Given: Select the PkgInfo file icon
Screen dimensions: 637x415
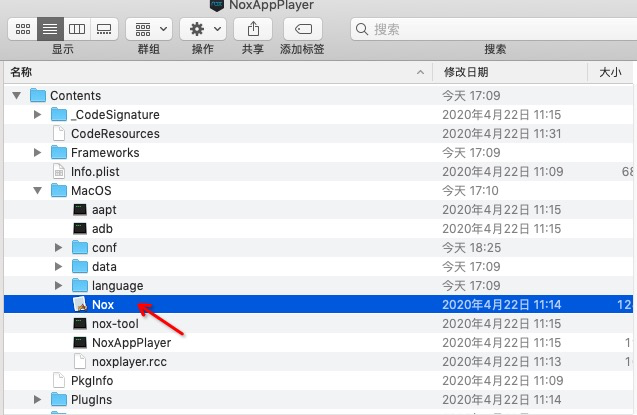Looking at the screenshot, I should pos(59,380).
